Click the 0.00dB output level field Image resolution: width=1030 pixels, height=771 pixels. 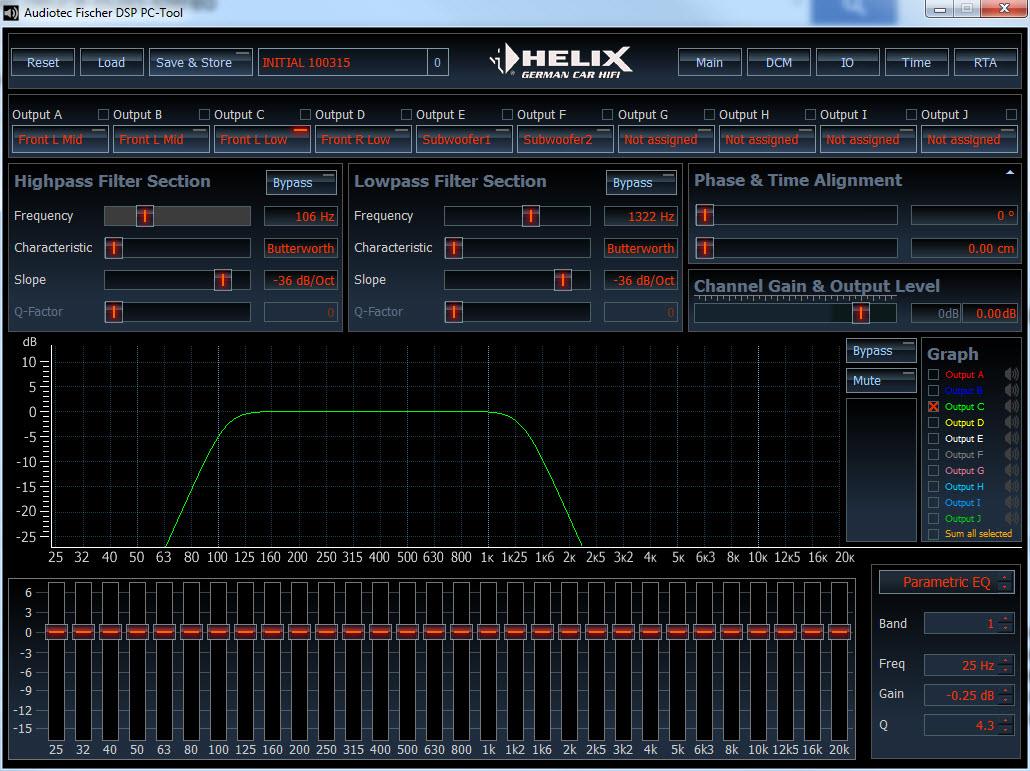[x=990, y=313]
